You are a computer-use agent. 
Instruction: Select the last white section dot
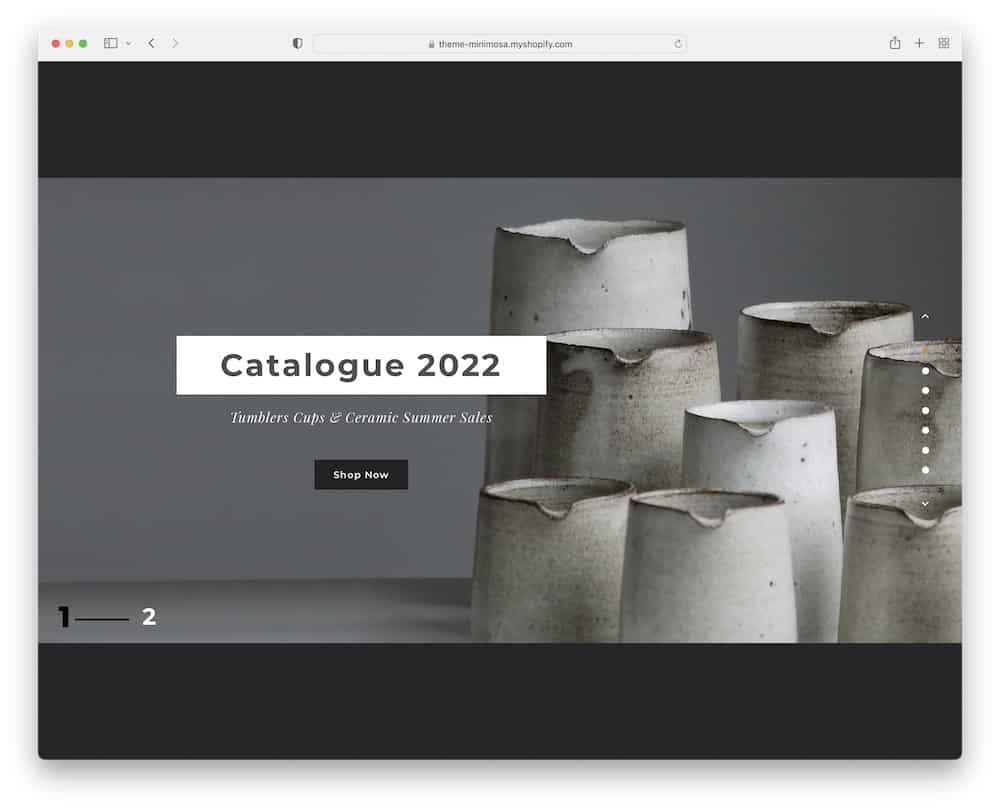tap(925, 470)
